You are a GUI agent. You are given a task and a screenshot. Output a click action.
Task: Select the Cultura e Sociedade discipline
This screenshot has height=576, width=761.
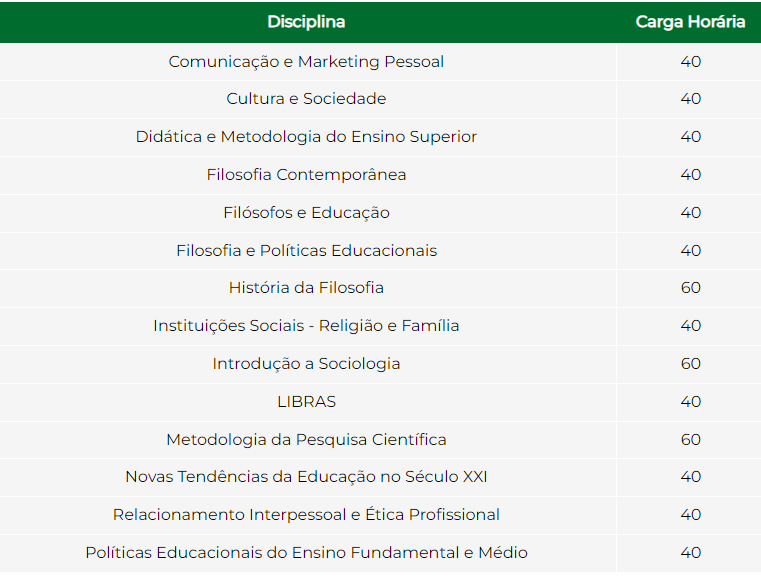pyautogui.click(x=306, y=99)
